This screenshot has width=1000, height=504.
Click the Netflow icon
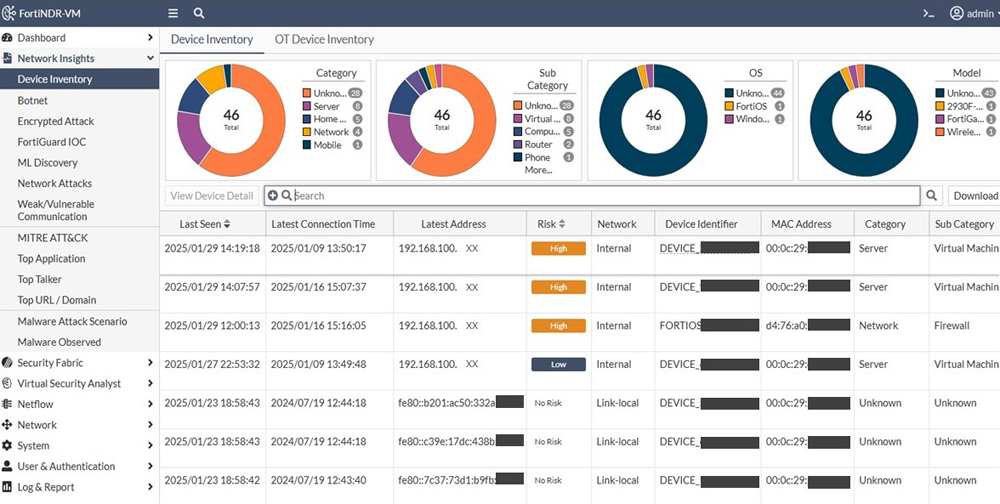(7, 404)
